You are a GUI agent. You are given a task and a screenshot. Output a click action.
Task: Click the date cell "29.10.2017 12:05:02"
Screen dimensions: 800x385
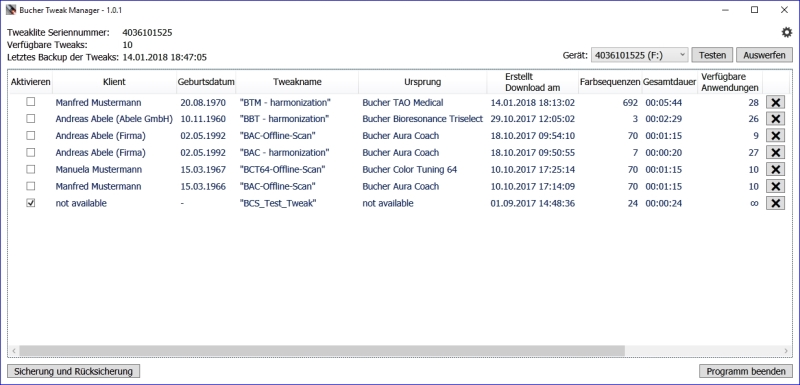533,119
